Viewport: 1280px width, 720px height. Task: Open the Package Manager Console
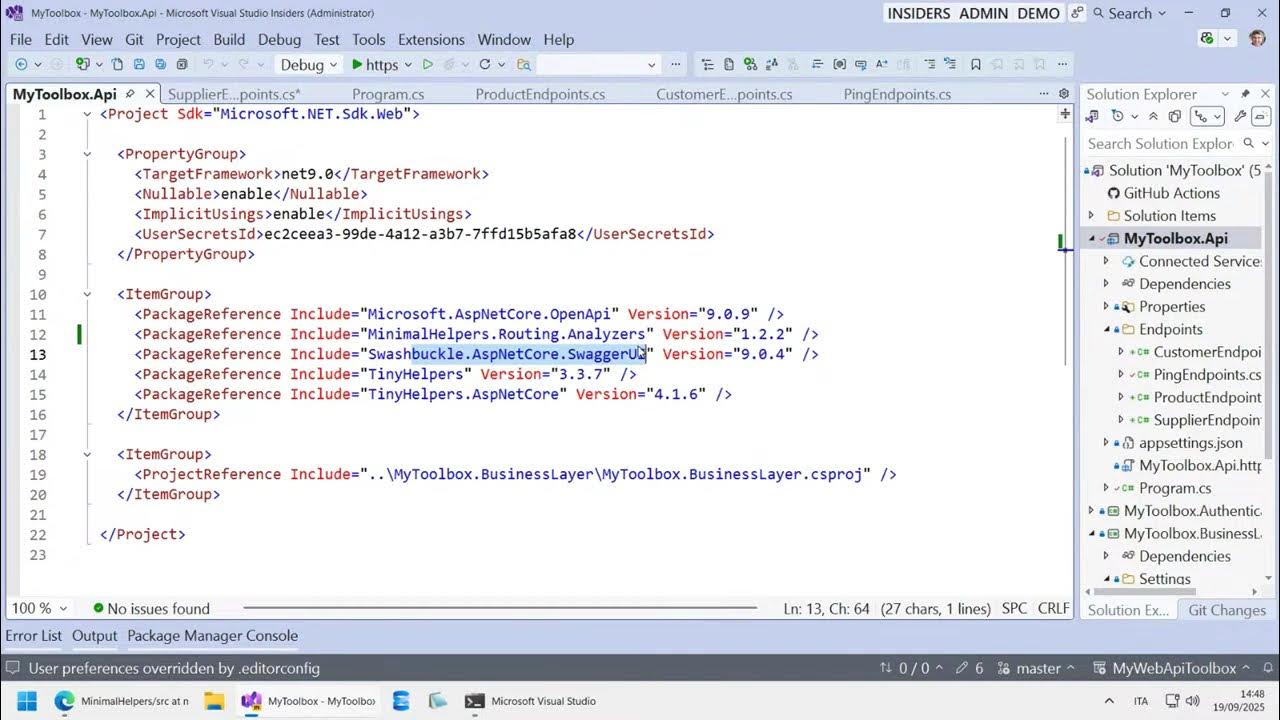click(212, 636)
